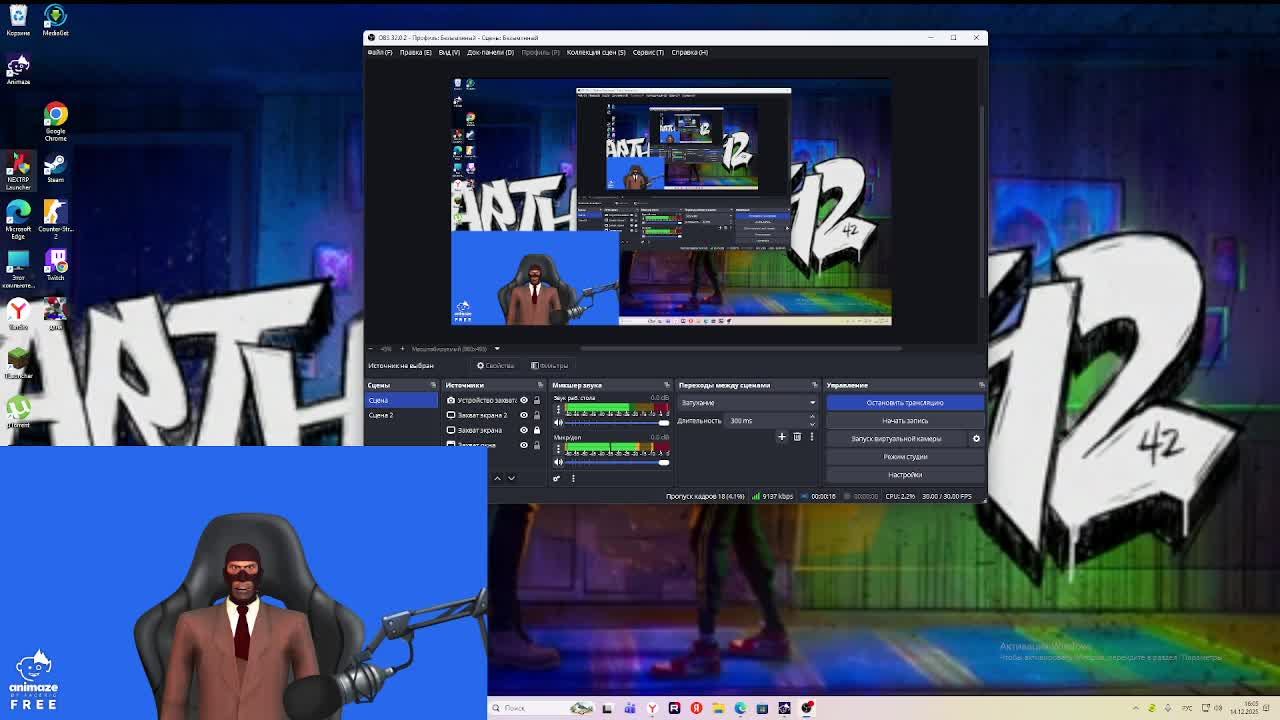Open Steam desktop shortcut
This screenshot has width=1280, height=720.
[x=55, y=168]
